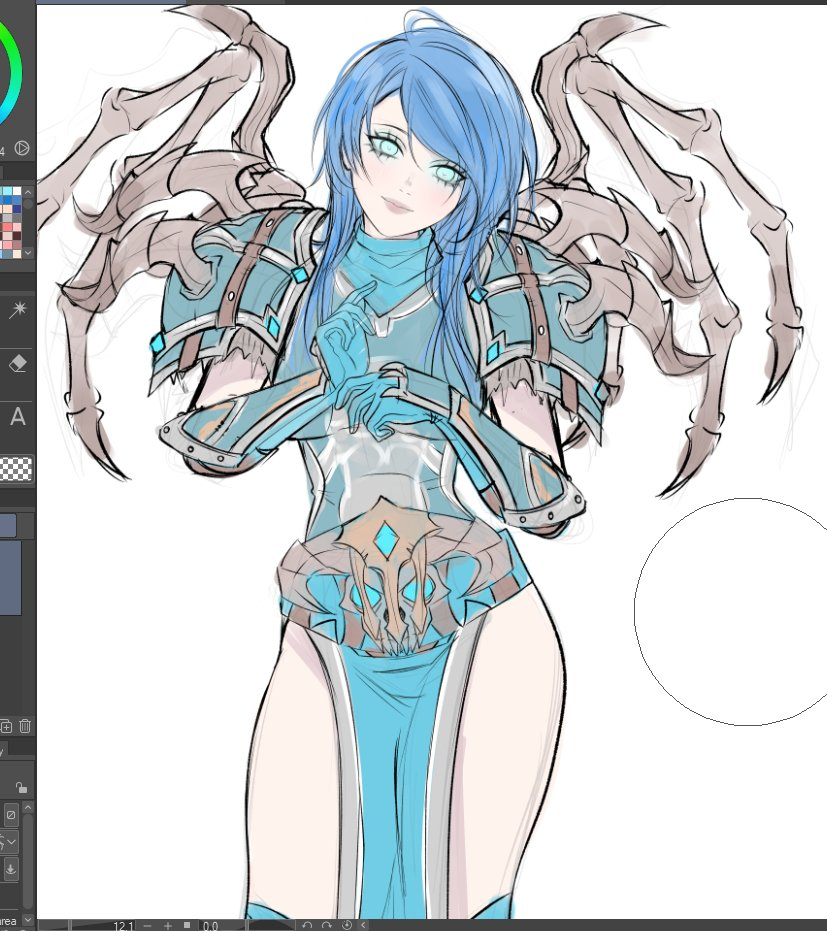827x931 pixels.
Task: Select the Auto Select magic wand tool
Action: click(18, 312)
